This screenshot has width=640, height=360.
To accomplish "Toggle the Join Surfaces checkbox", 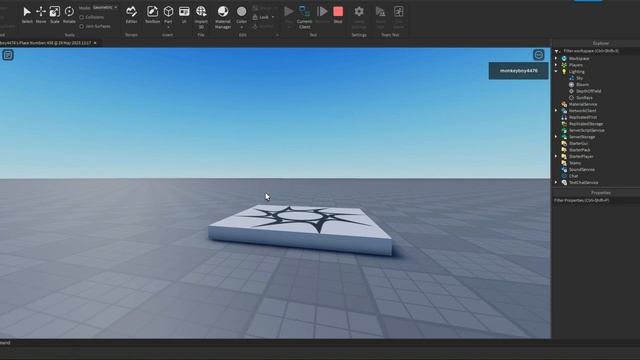I will click(x=82, y=27).
